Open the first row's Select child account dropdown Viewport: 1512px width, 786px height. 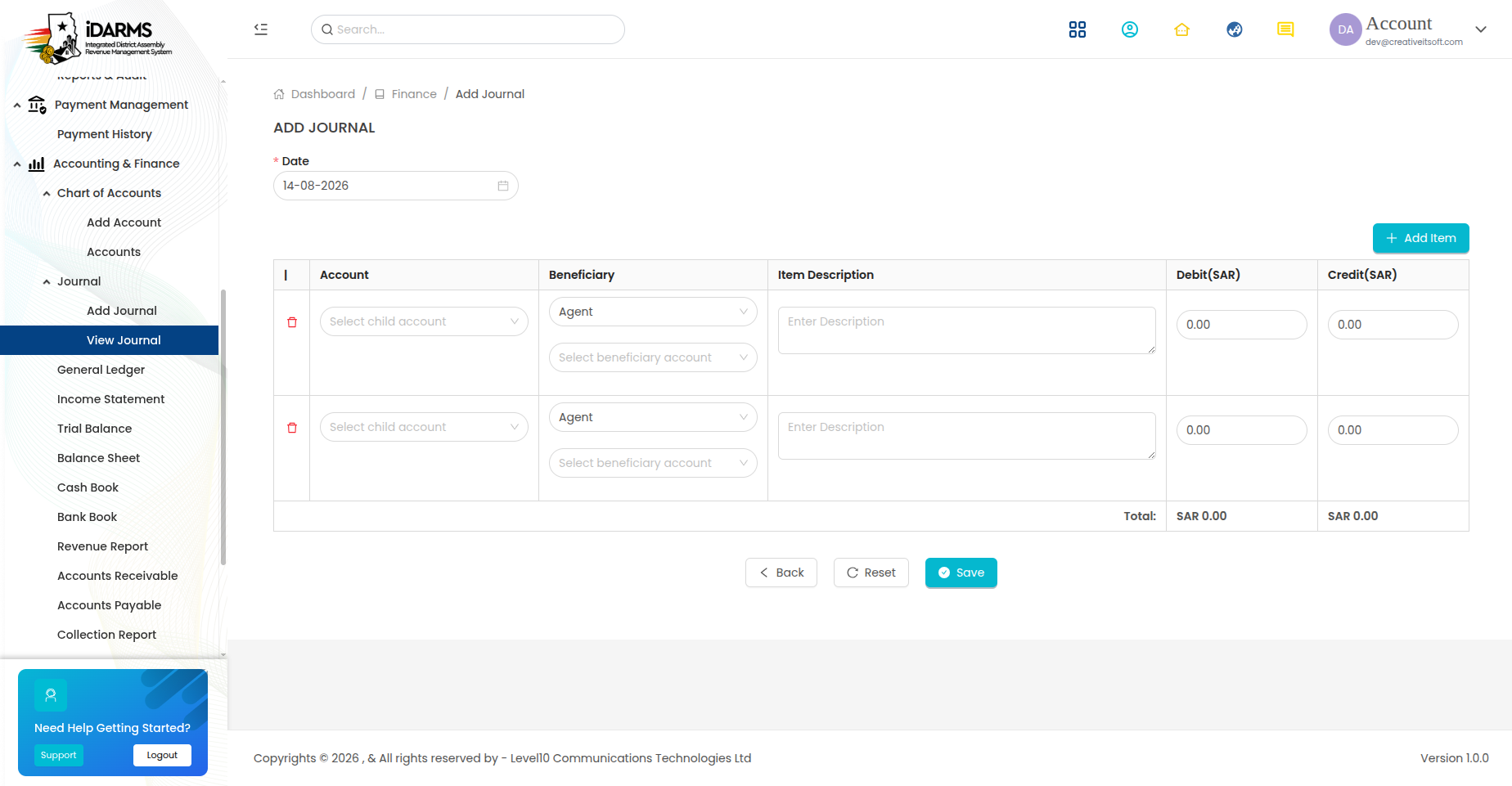424,321
